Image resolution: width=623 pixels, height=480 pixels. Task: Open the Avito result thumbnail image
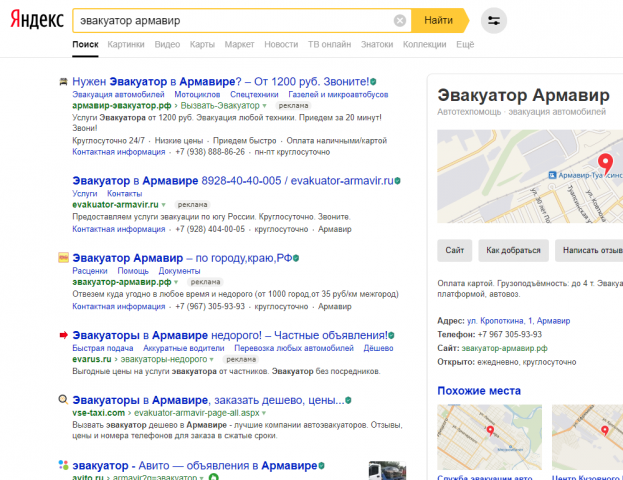point(387,470)
